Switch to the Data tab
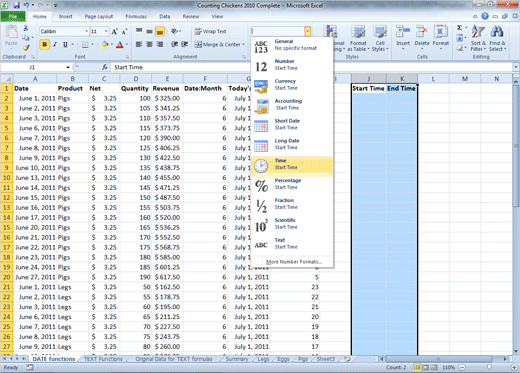Viewport: 520px width, 373px height. coord(165,16)
